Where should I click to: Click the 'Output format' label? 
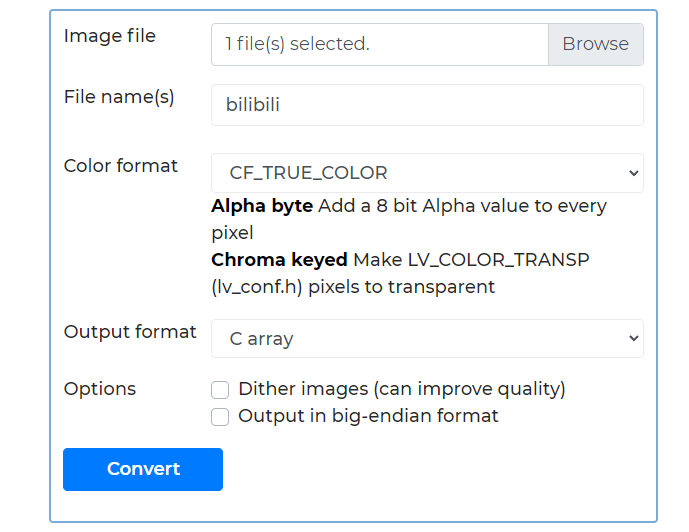(x=130, y=332)
